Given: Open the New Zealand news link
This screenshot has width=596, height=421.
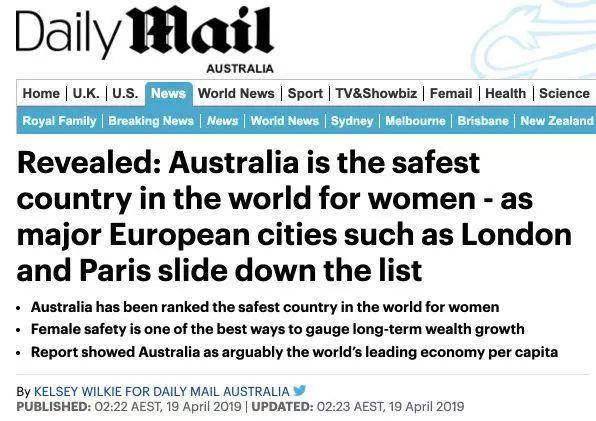Looking at the screenshot, I should coord(557,121).
